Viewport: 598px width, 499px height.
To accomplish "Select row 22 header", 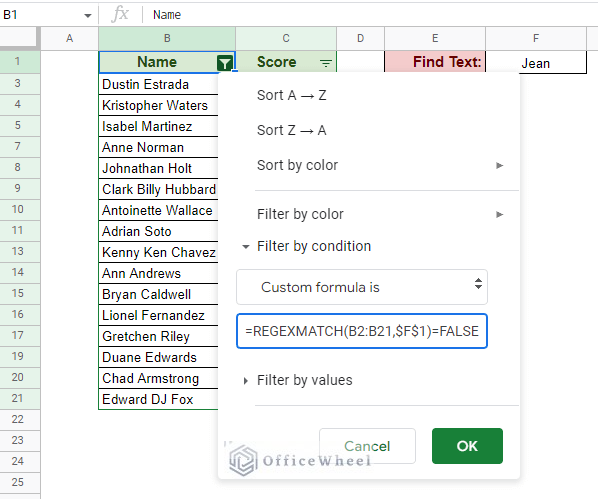I will (20, 419).
